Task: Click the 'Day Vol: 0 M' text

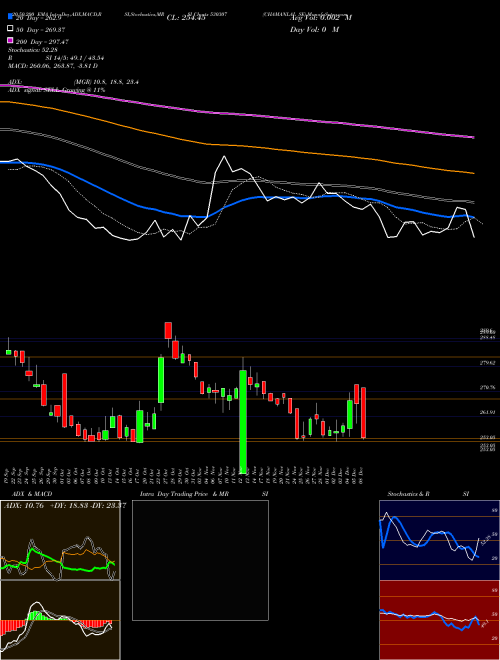Action: (314, 30)
